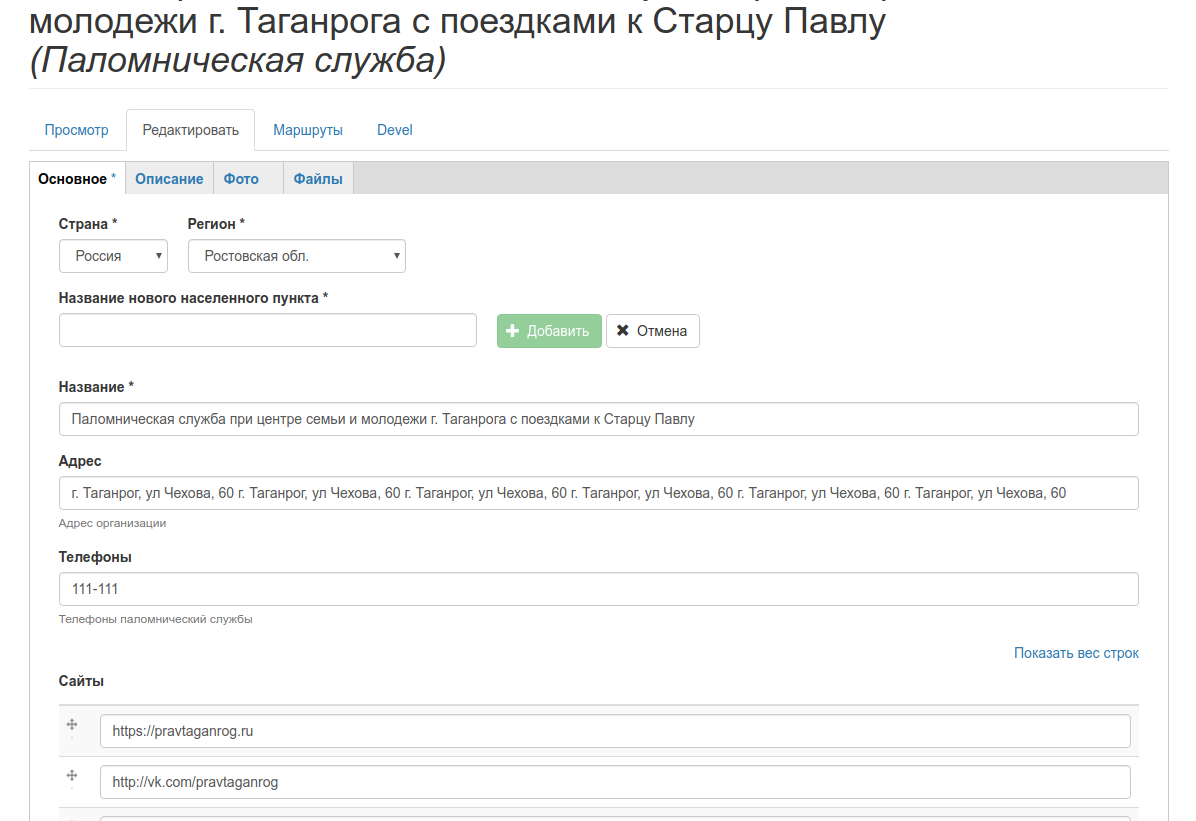Screen dimensions: 1196x821
Task: Open the Маршруты tab
Action: (308, 130)
